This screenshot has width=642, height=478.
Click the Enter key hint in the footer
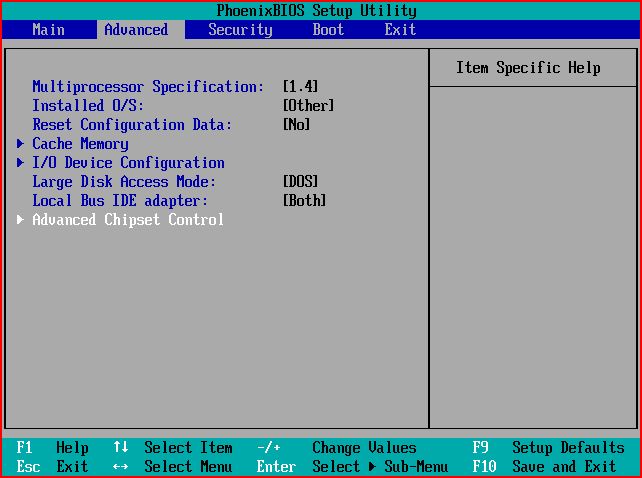276,466
